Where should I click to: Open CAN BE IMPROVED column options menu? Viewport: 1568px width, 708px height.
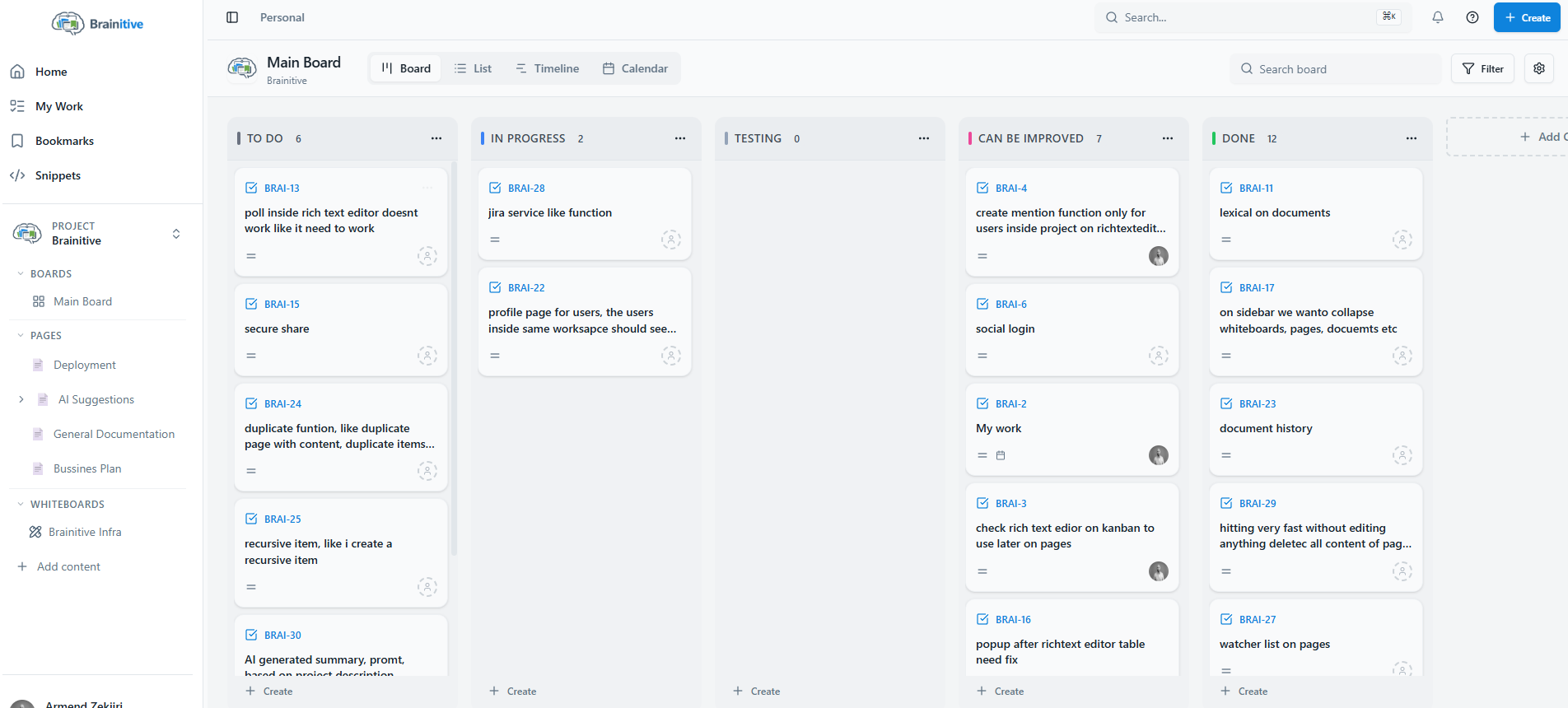pos(1168,138)
